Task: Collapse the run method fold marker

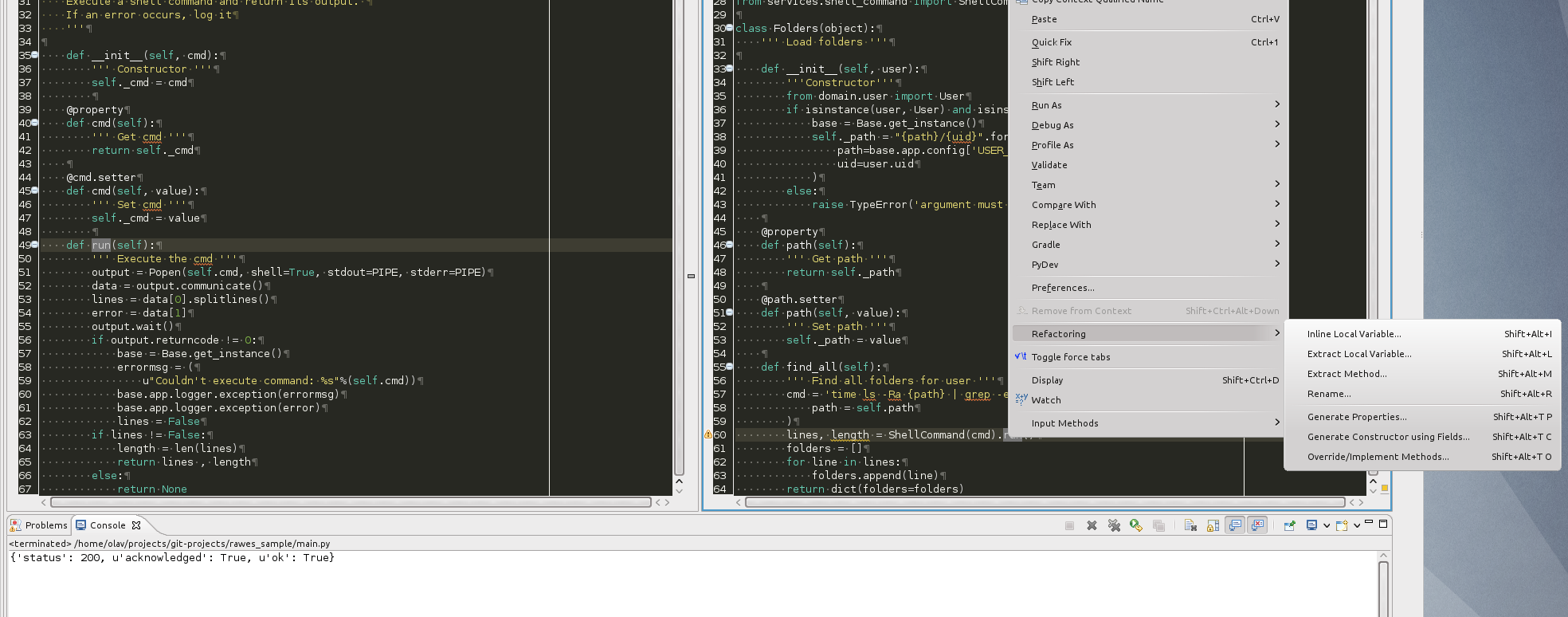Action: pyautogui.click(x=35, y=245)
